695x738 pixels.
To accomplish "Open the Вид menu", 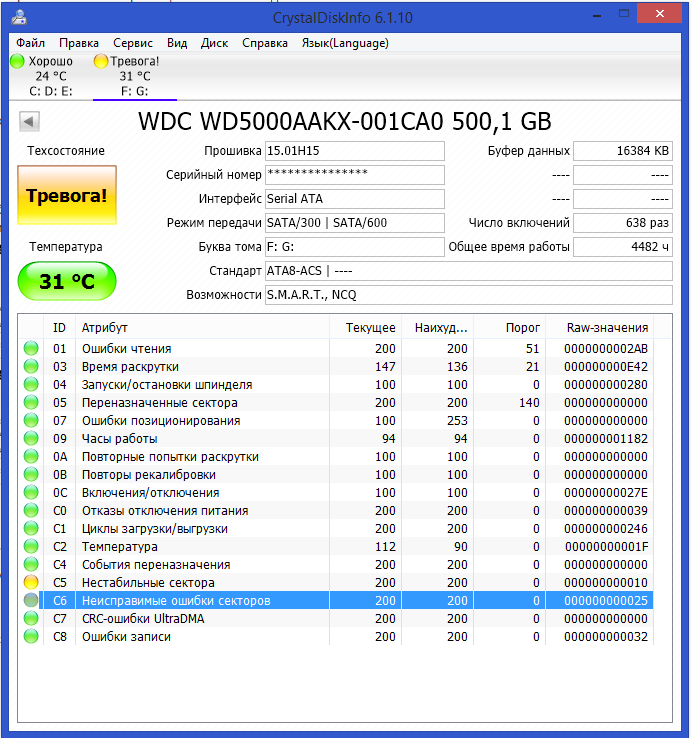I will coord(177,43).
